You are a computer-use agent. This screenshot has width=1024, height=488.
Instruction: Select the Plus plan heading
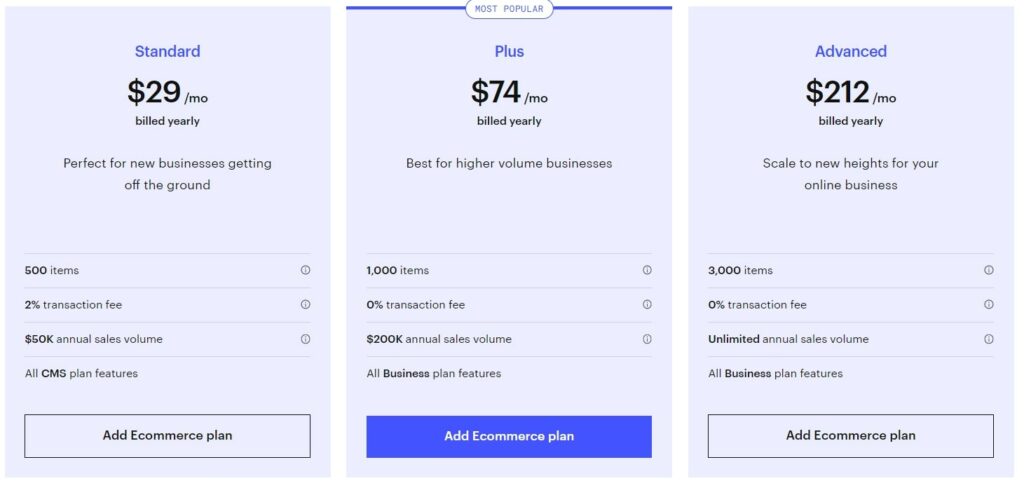pyautogui.click(x=509, y=51)
